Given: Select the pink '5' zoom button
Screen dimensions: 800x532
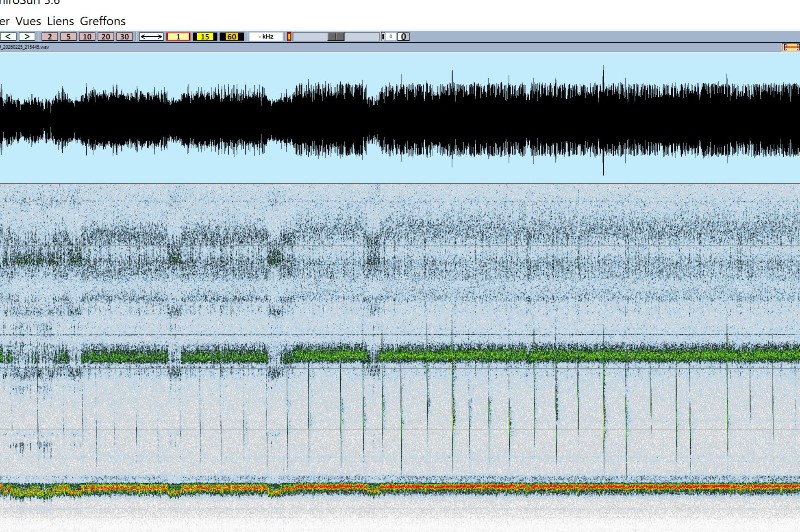Looking at the screenshot, I should pos(68,36).
